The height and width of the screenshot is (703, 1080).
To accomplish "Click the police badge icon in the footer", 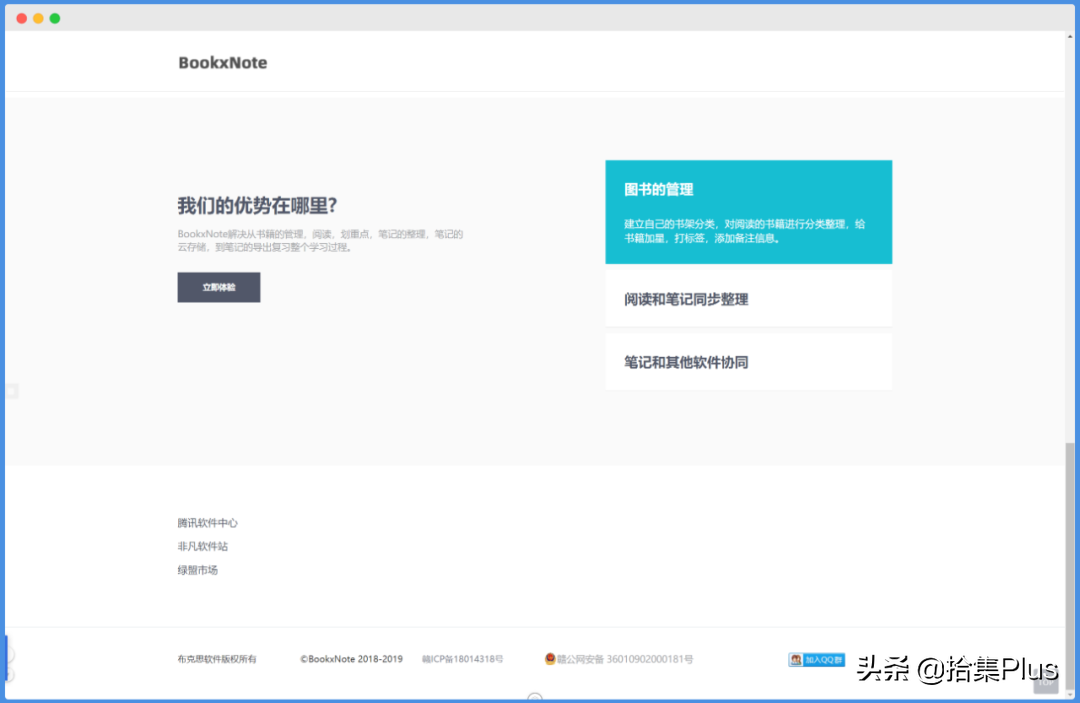I will [x=550, y=658].
